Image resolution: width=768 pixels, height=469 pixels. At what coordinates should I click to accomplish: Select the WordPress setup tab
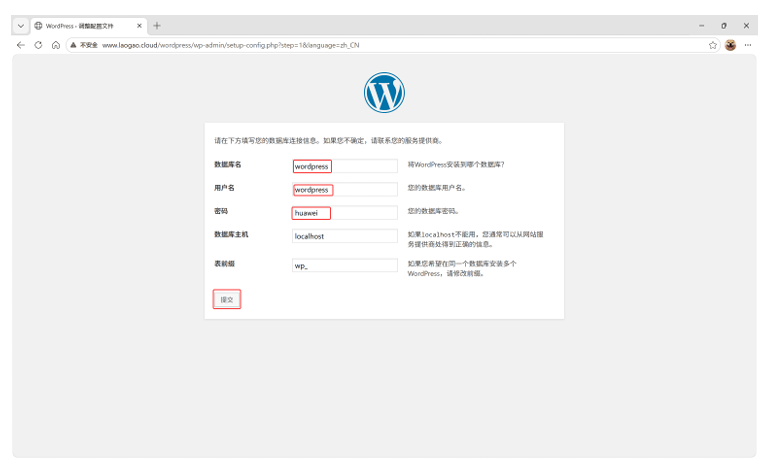89,25
